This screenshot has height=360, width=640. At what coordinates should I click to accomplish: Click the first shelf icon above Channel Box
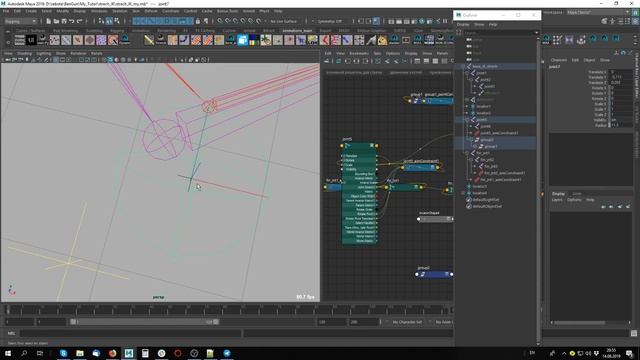[546, 39]
